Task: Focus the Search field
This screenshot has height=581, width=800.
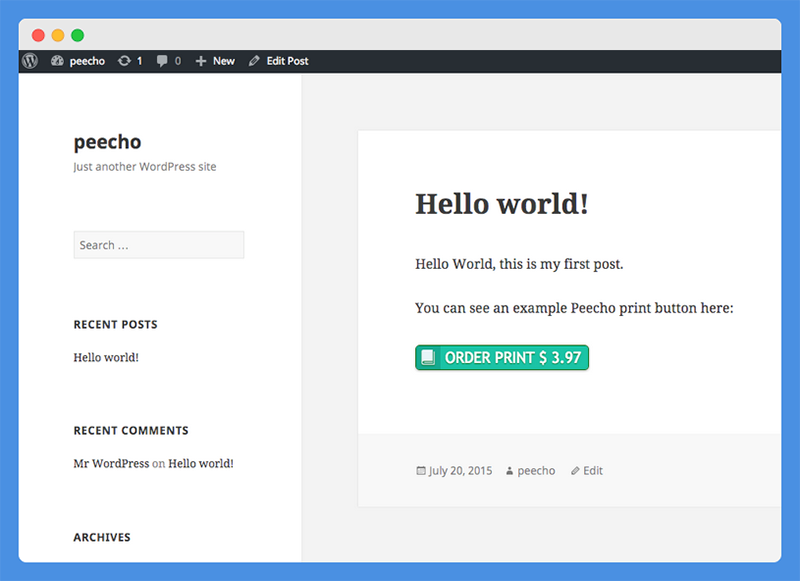Action: (x=159, y=245)
